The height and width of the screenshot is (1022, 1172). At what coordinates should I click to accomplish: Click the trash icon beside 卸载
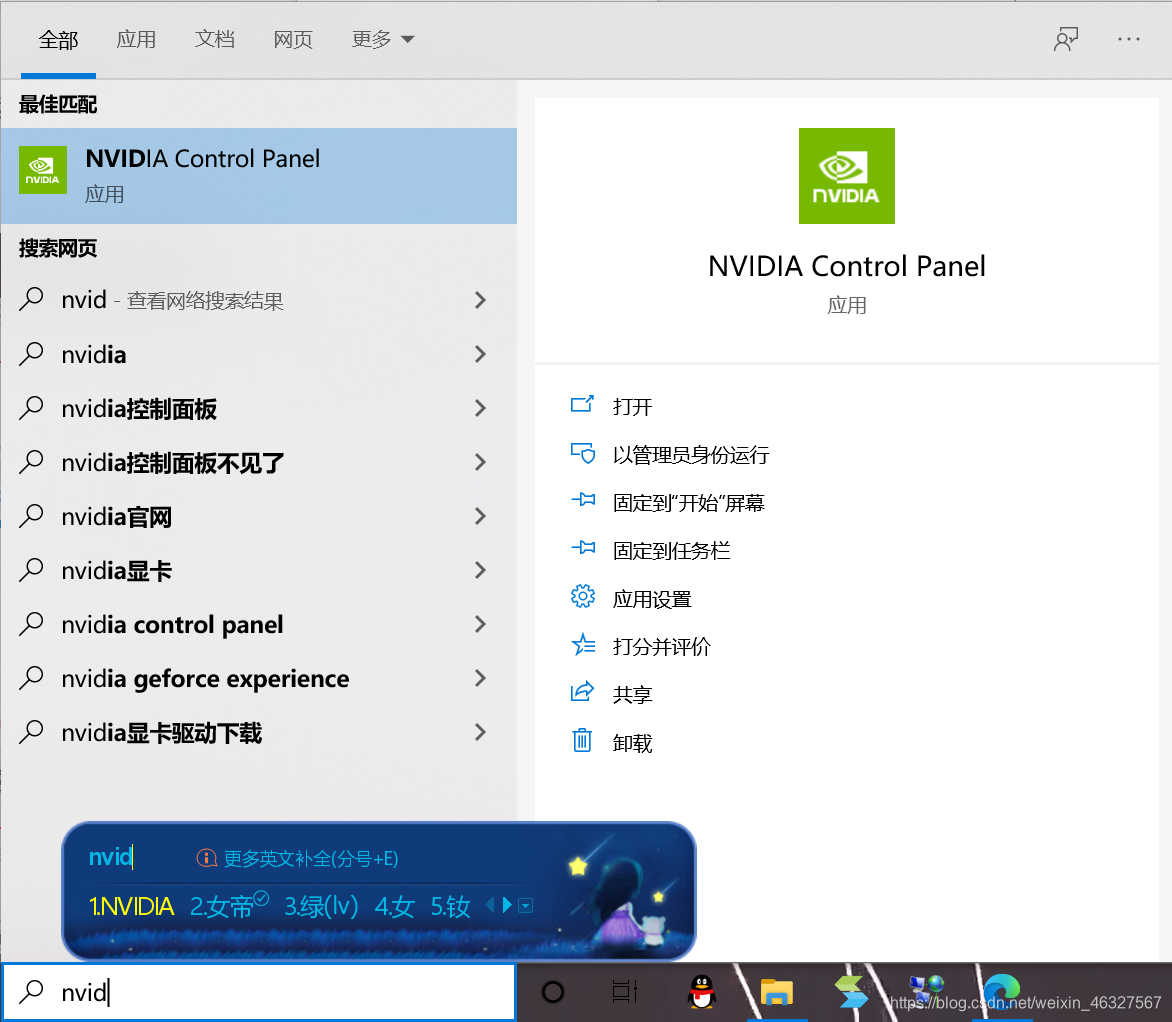coord(582,740)
